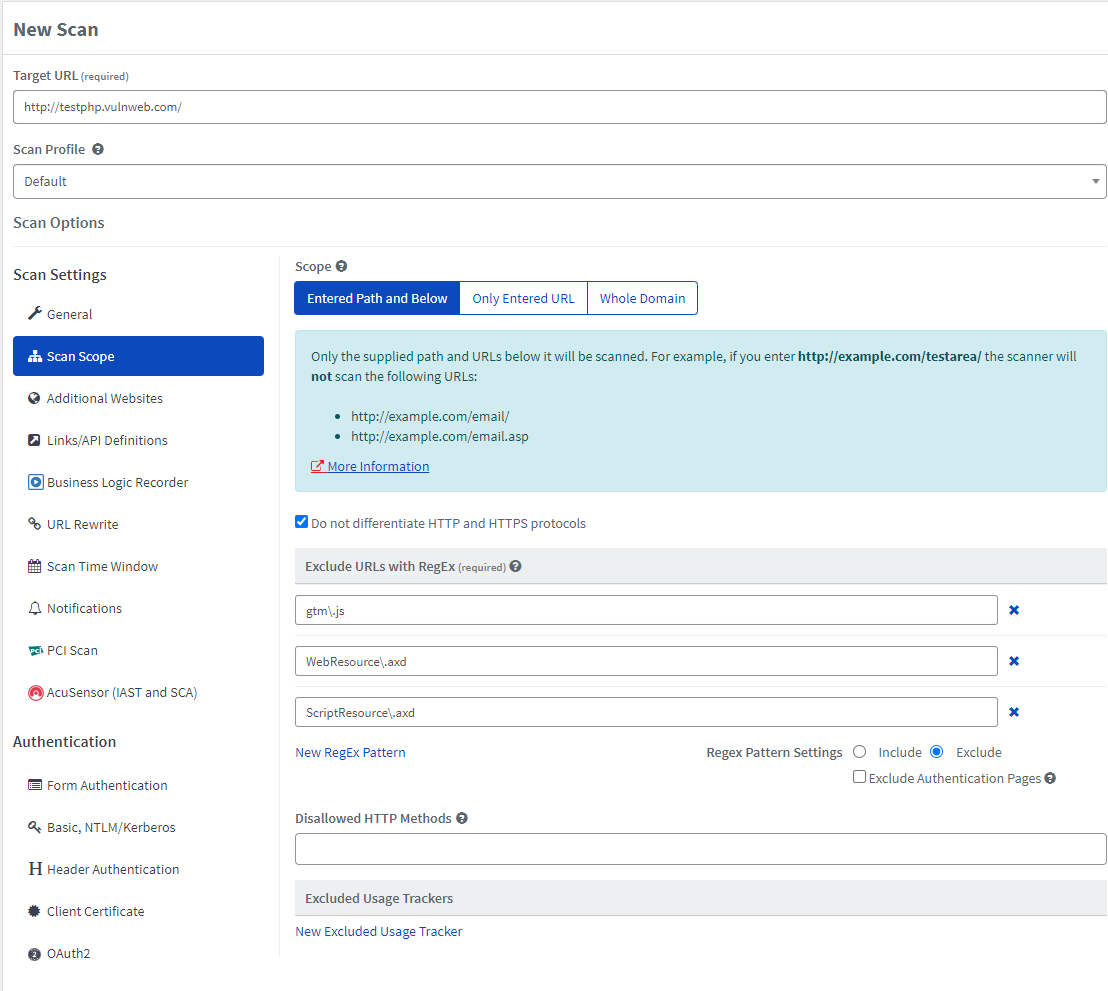The height and width of the screenshot is (991, 1108).
Task: Click the red AcuSensor icon
Action: tap(35, 693)
